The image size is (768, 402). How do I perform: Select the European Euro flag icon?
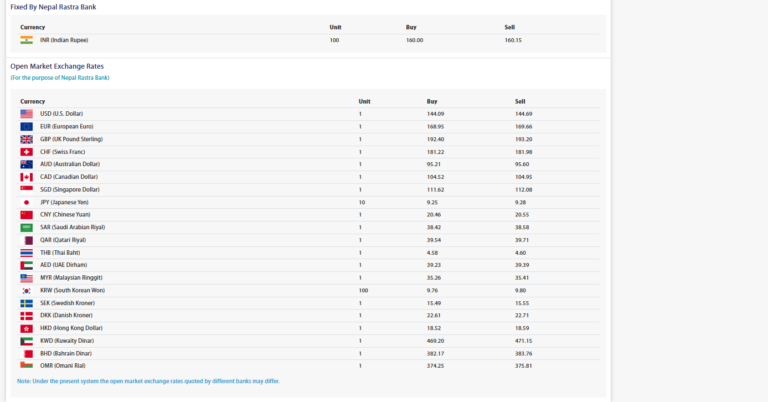[x=26, y=127]
